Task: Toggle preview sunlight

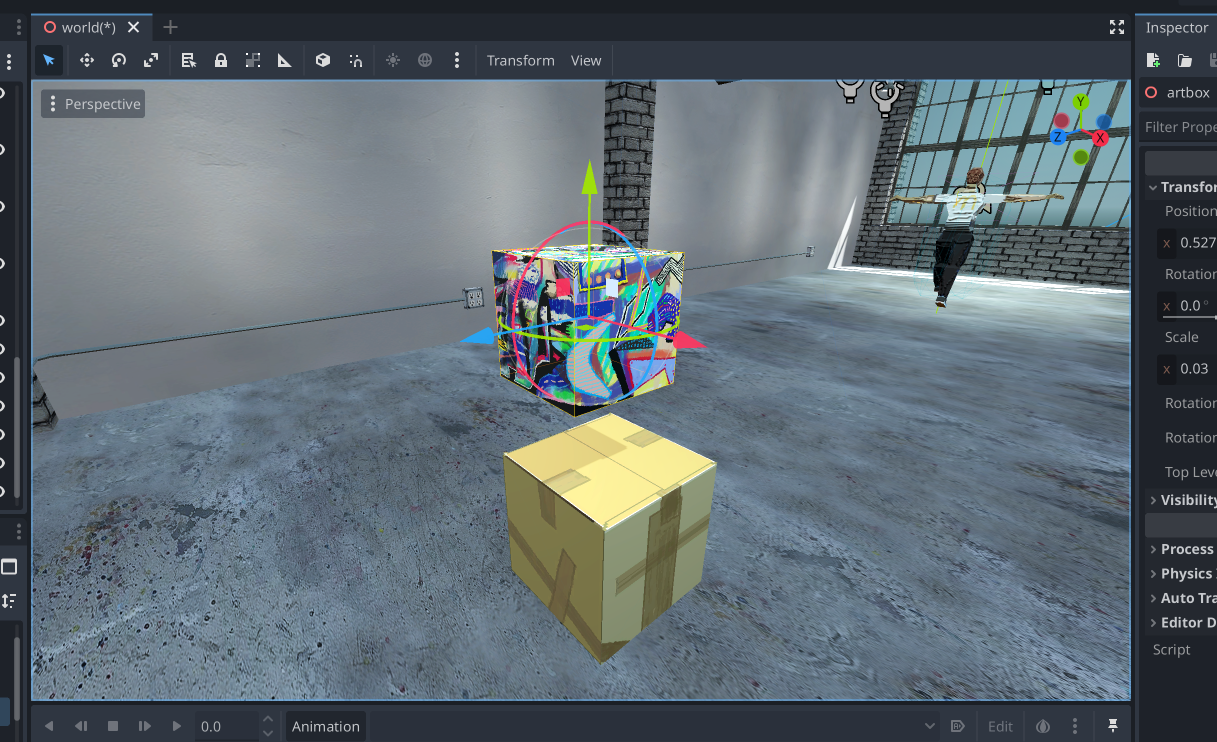Action: pyautogui.click(x=393, y=60)
